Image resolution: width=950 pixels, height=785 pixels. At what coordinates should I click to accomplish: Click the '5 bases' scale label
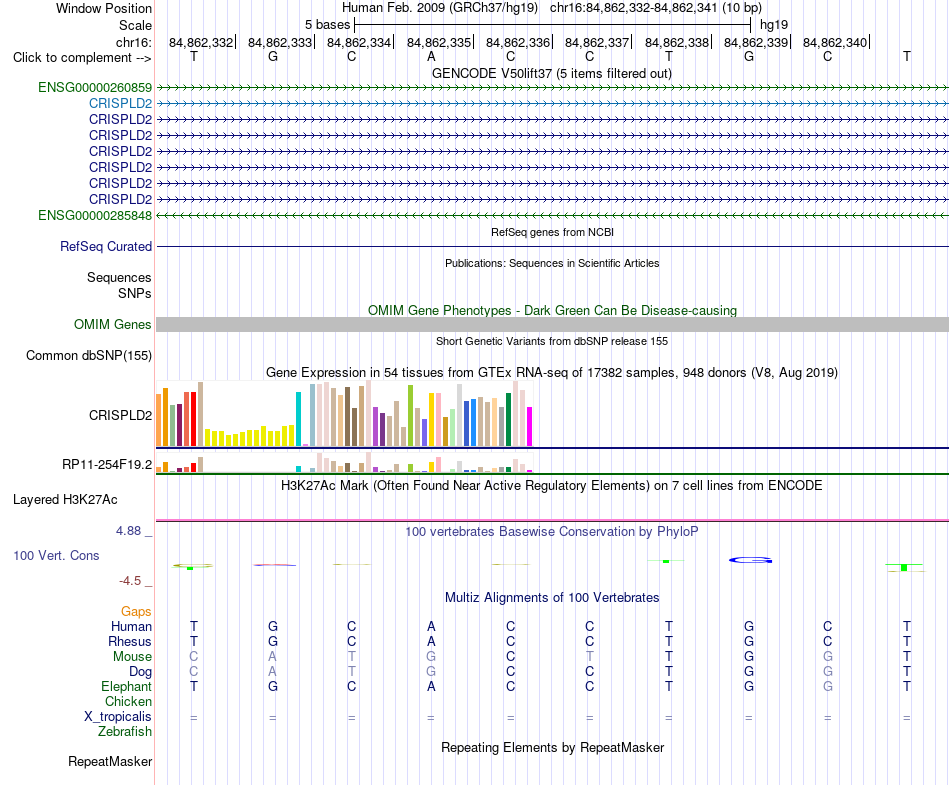point(327,25)
